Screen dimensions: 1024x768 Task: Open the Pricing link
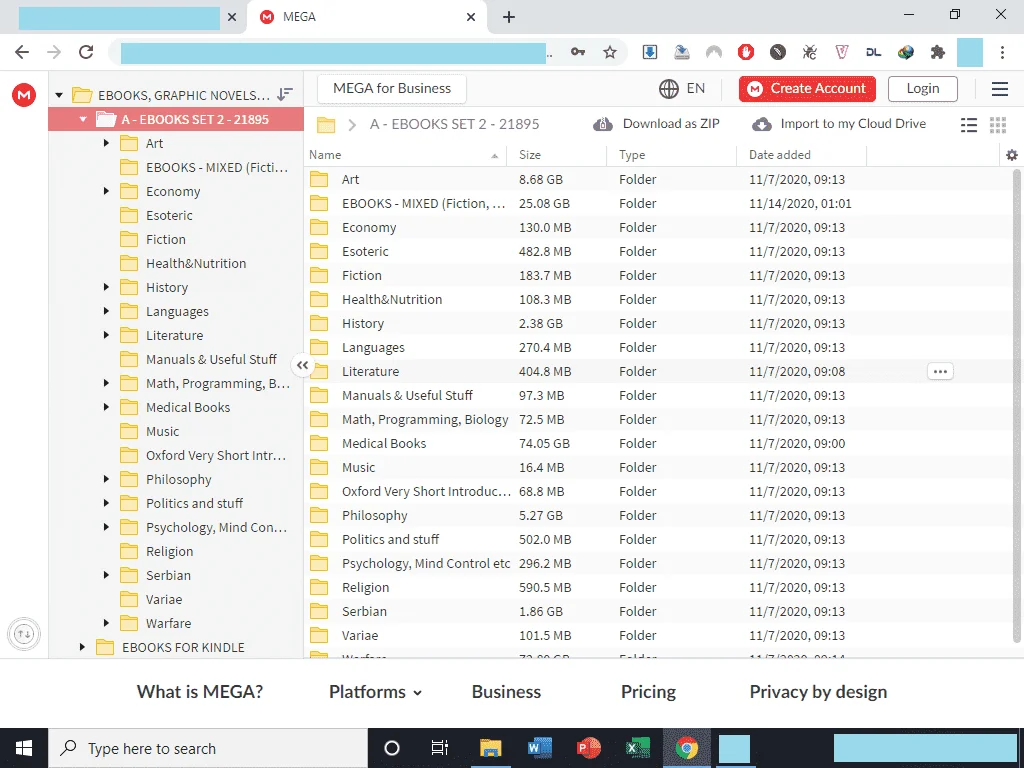coord(648,692)
